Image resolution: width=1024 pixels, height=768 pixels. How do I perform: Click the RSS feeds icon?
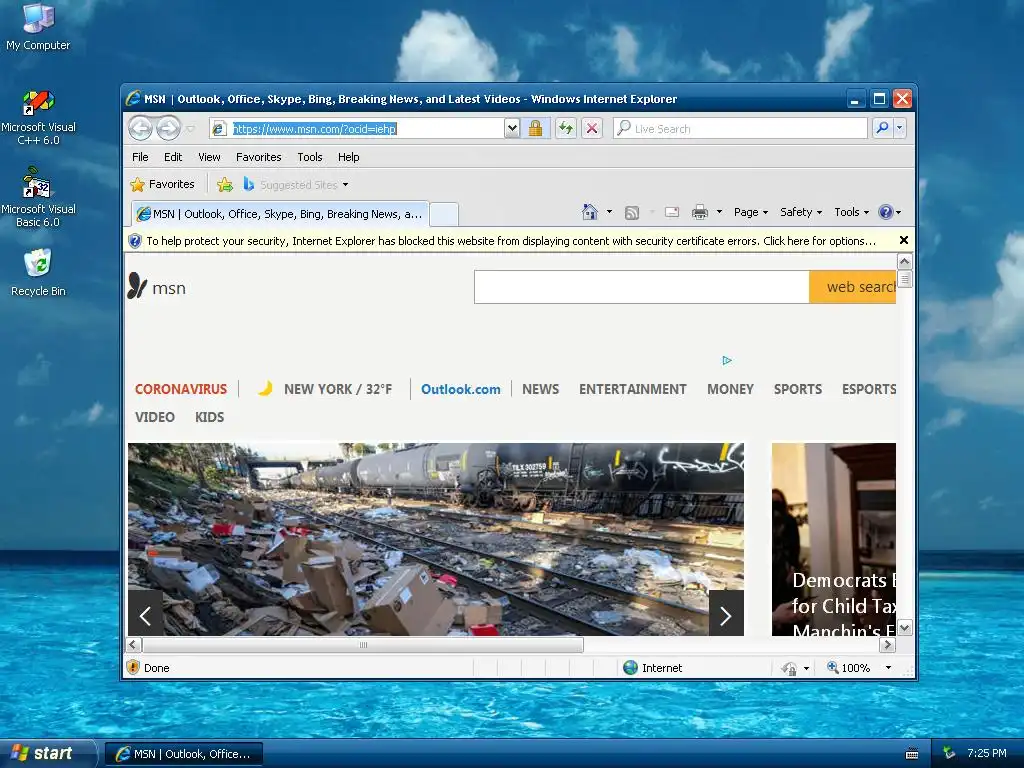632,212
